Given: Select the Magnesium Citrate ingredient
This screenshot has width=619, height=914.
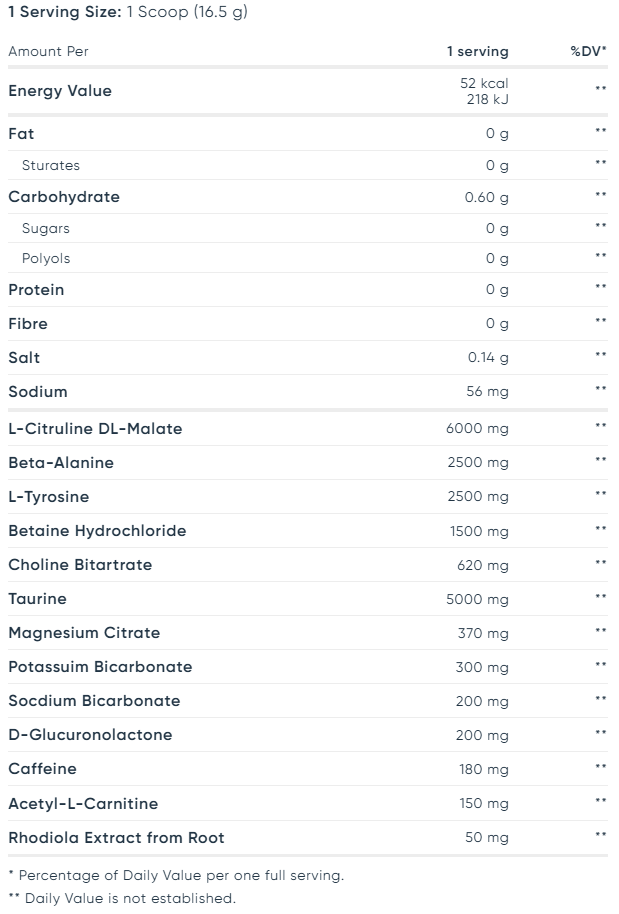Looking at the screenshot, I should (x=84, y=633).
